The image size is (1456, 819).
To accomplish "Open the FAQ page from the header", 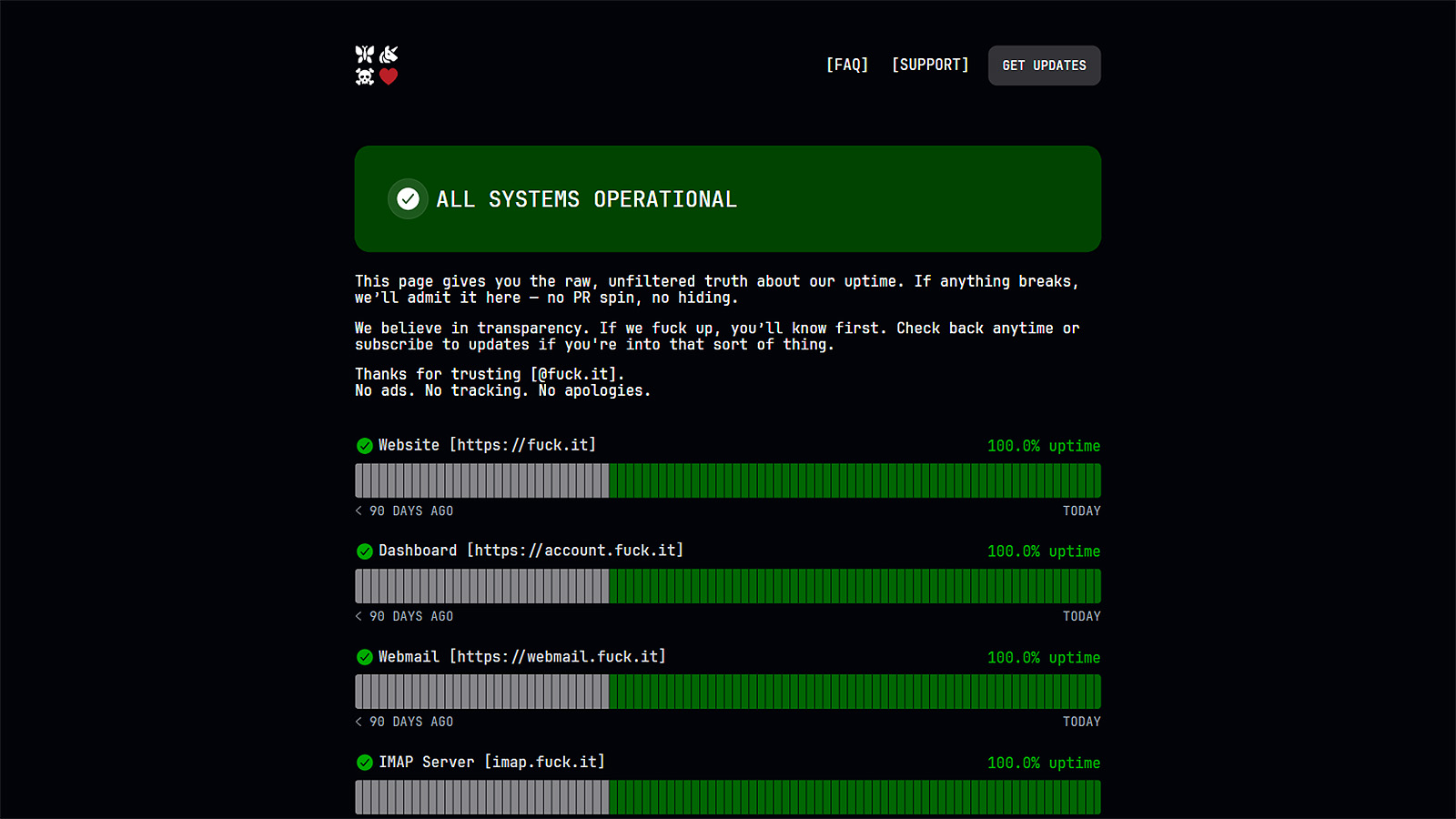I will coord(846,65).
